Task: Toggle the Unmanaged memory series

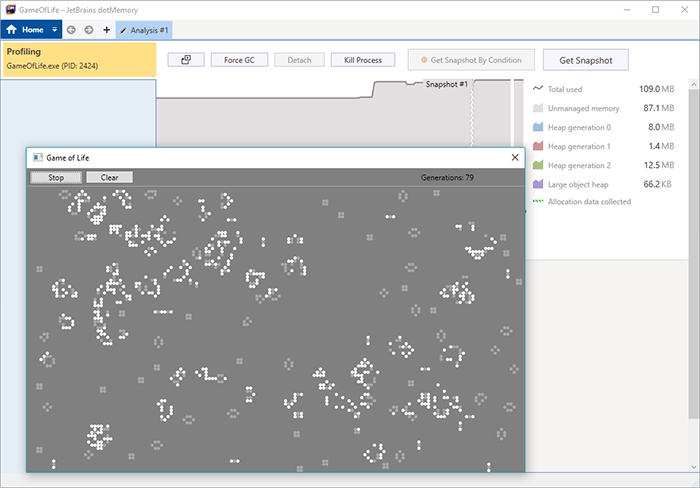Action: [538, 108]
